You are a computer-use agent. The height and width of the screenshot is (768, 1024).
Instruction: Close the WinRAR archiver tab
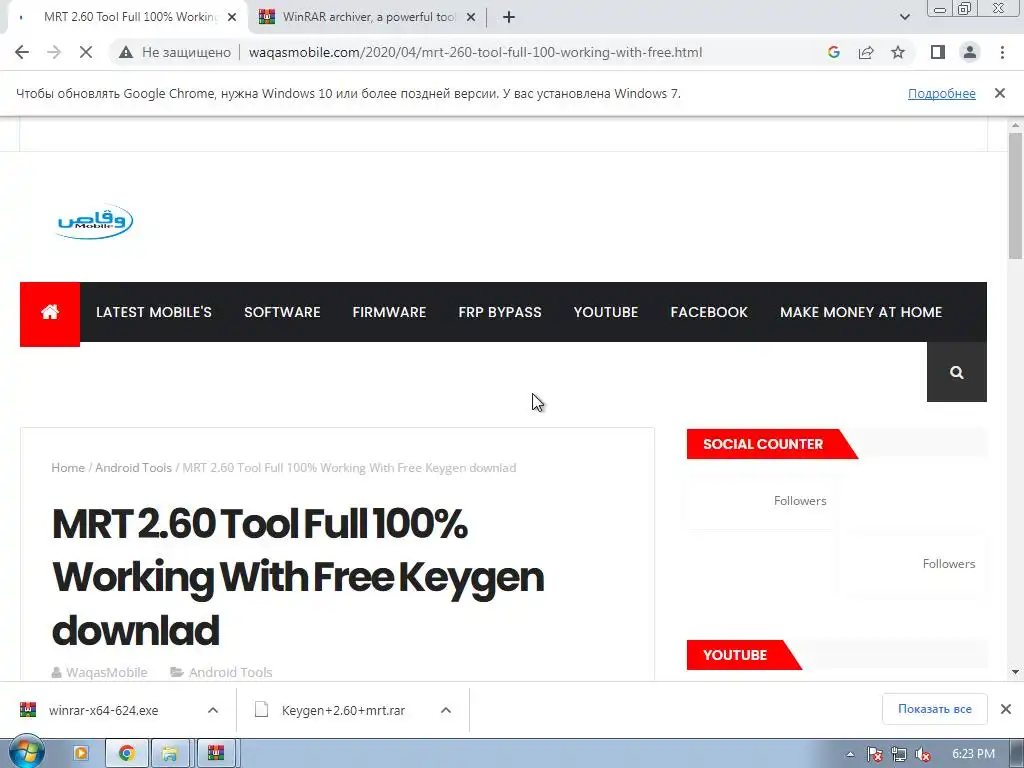tap(471, 17)
